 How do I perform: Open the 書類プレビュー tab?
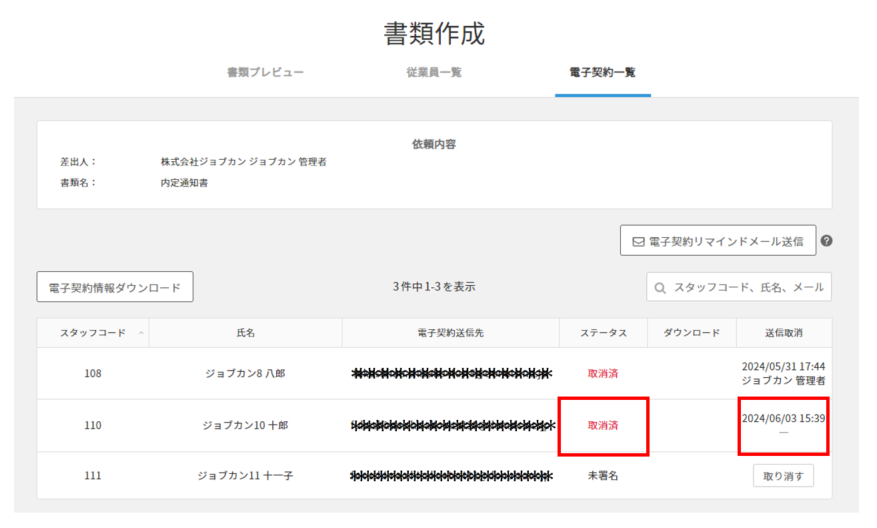(x=265, y=73)
